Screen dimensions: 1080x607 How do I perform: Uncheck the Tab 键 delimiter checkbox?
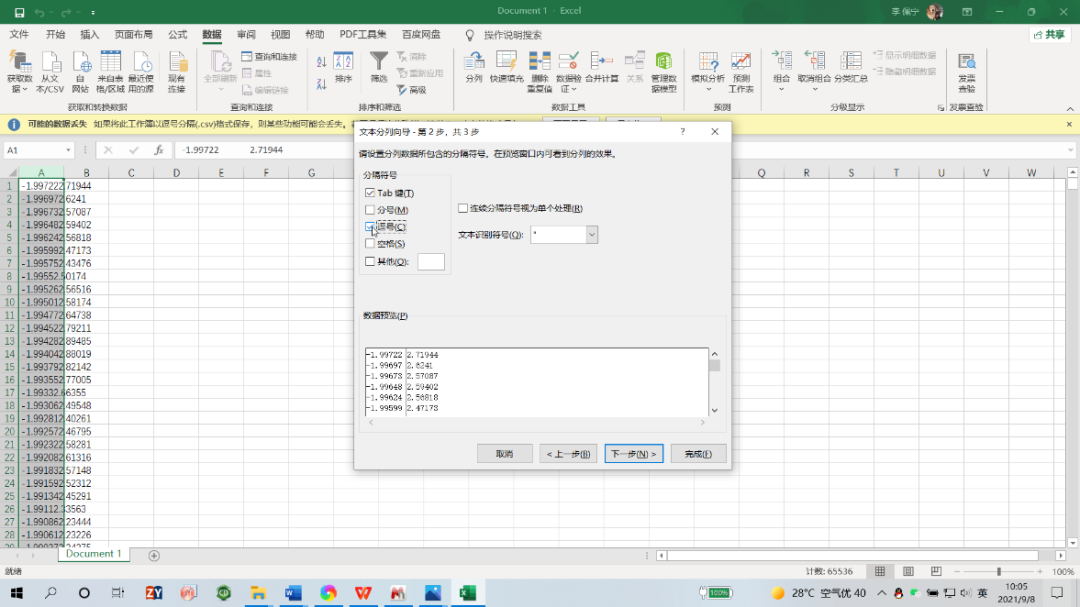coord(370,193)
